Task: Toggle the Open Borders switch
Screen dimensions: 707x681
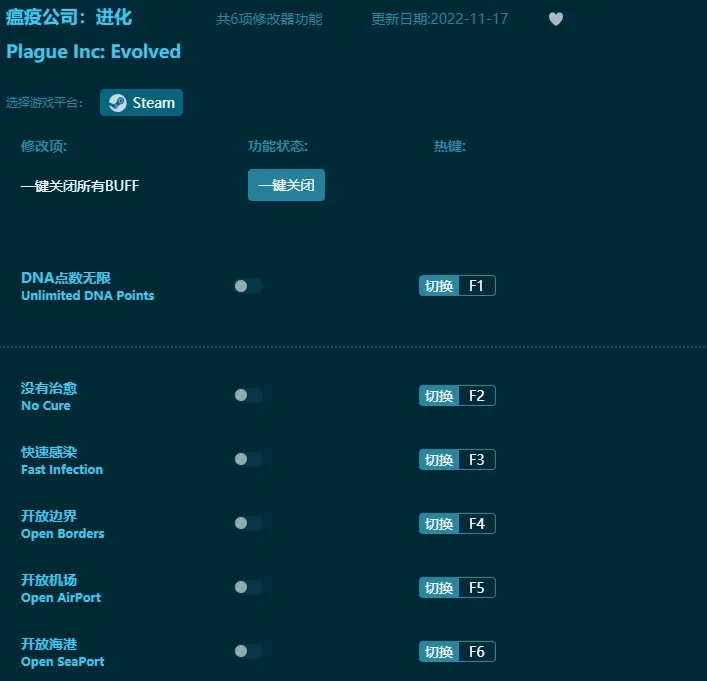Action: pyautogui.click(x=248, y=523)
